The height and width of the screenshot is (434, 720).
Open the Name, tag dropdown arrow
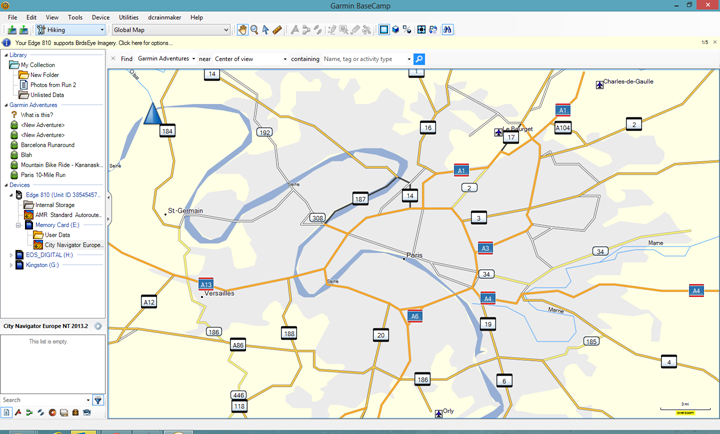[x=409, y=59]
